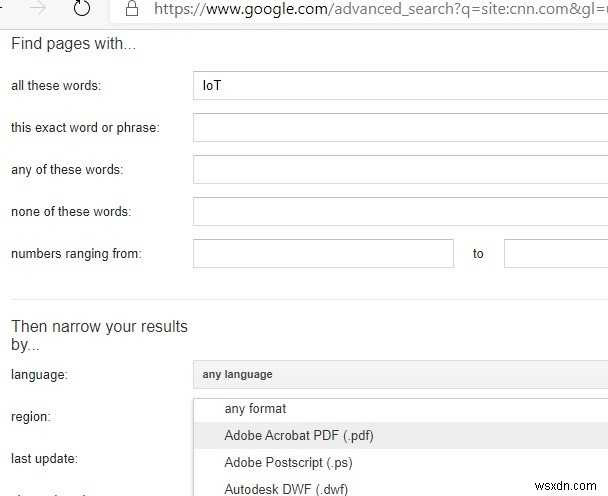
Task: Choose 'Adobe Postscript (.ps)' option
Action: [401, 463]
